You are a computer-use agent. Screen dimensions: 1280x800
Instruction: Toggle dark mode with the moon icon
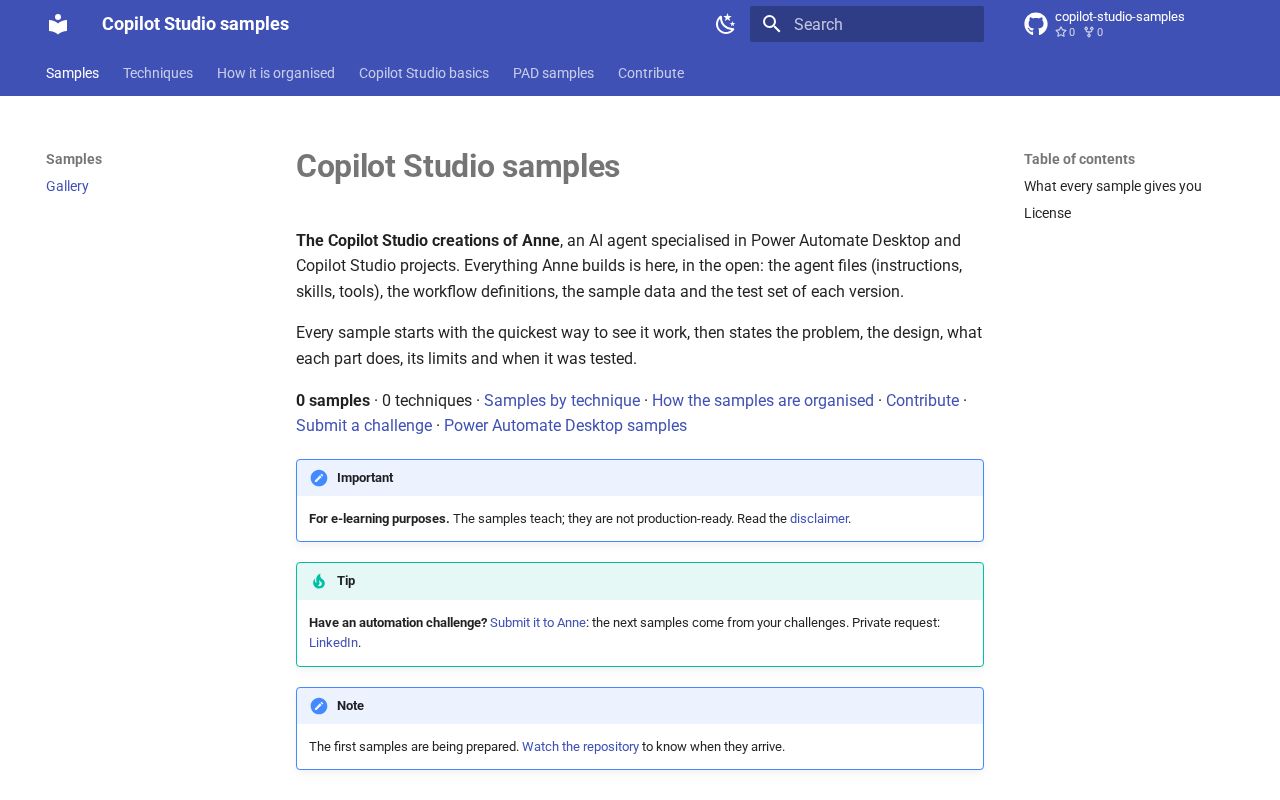point(726,24)
